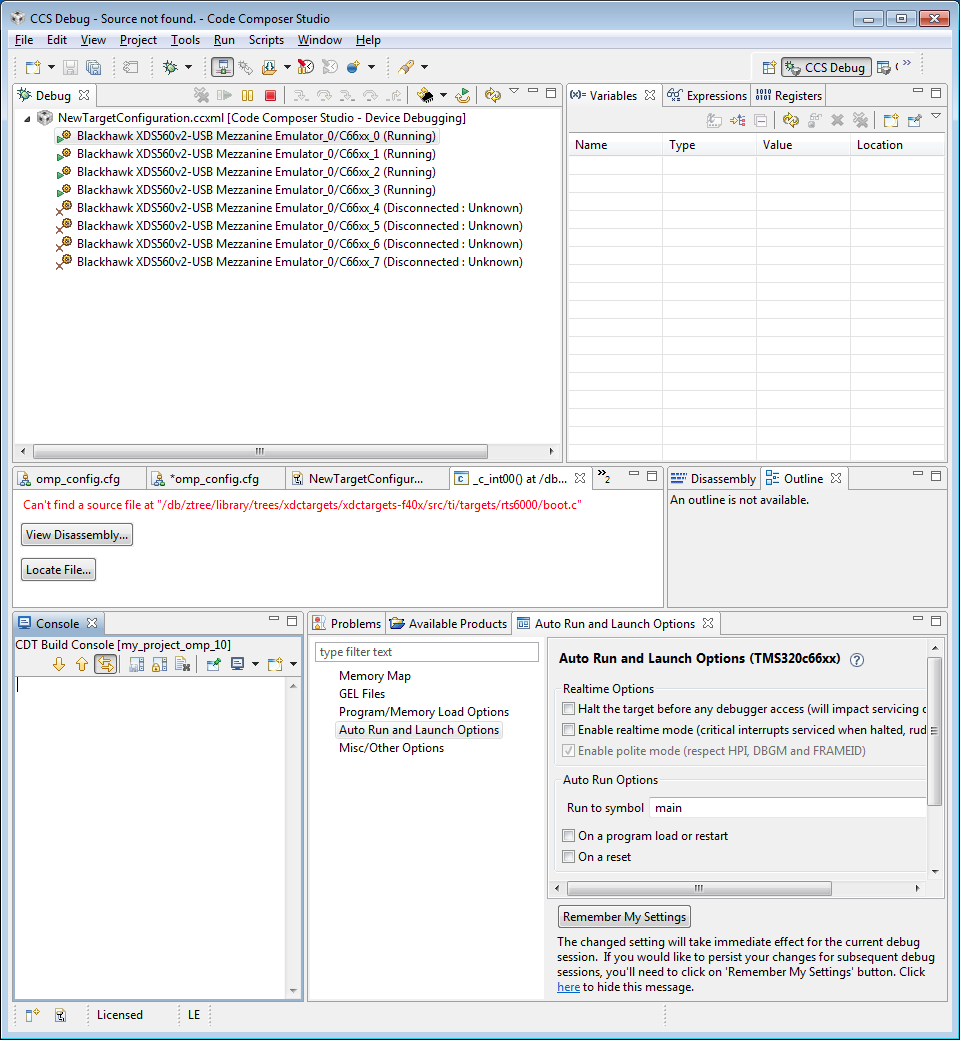Show hidden editor tabs via the »2 chevron

point(604,476)
